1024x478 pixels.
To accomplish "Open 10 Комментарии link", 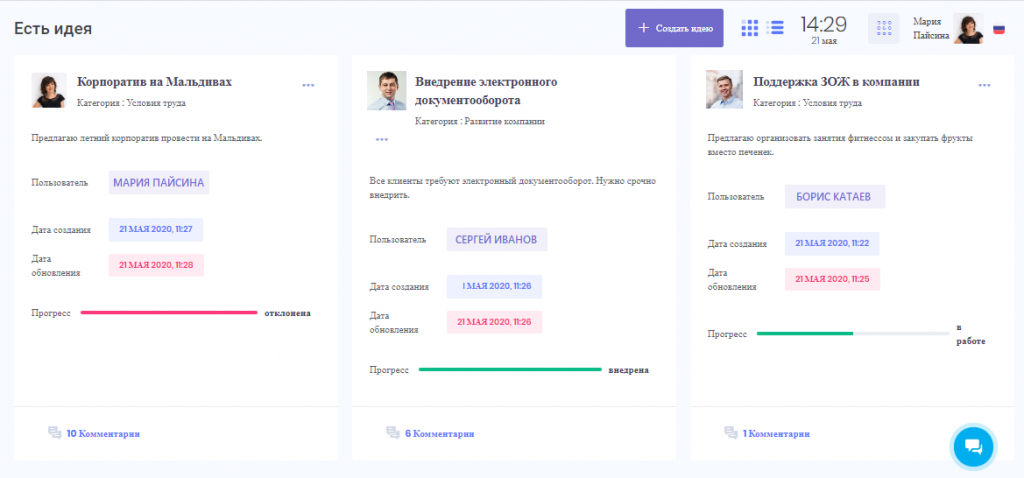I will point(103,434).
